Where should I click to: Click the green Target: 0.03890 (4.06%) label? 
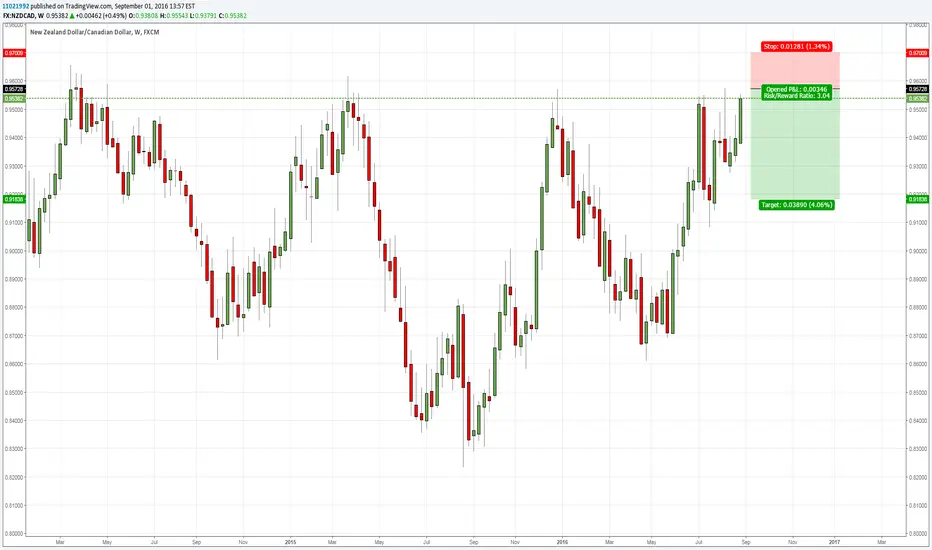(x=797, y=205)
